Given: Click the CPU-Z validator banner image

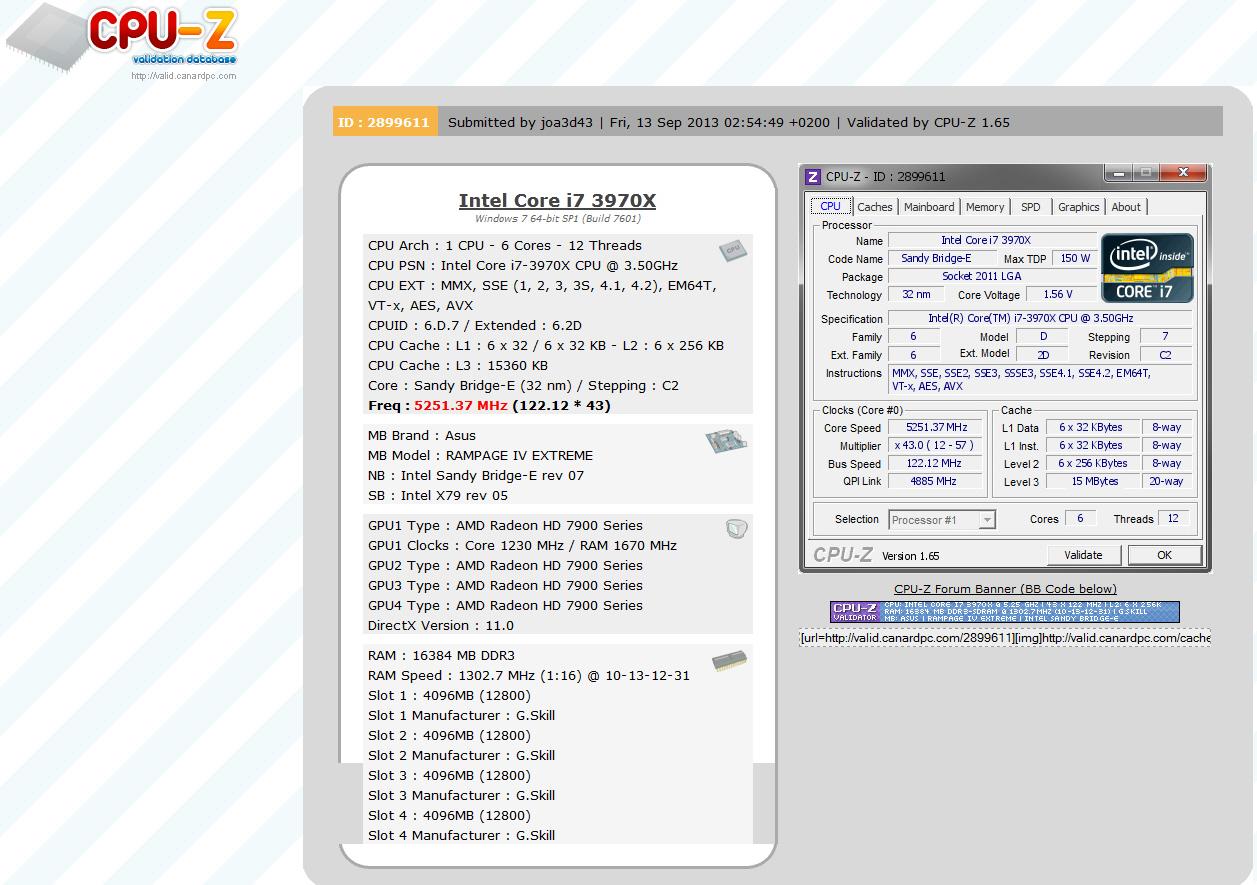Looking at the screenshot, I should (1005, 612).
